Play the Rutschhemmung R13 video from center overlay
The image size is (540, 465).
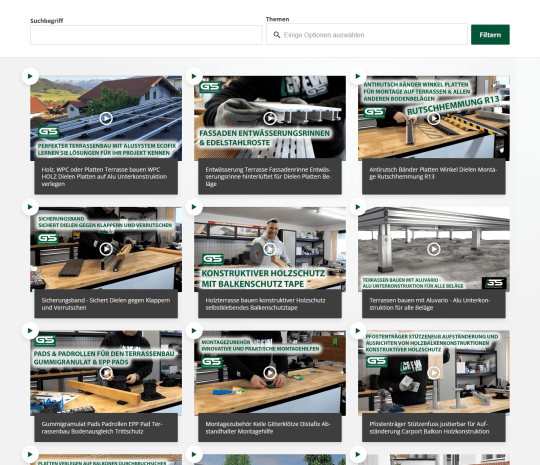click(434, 118)
